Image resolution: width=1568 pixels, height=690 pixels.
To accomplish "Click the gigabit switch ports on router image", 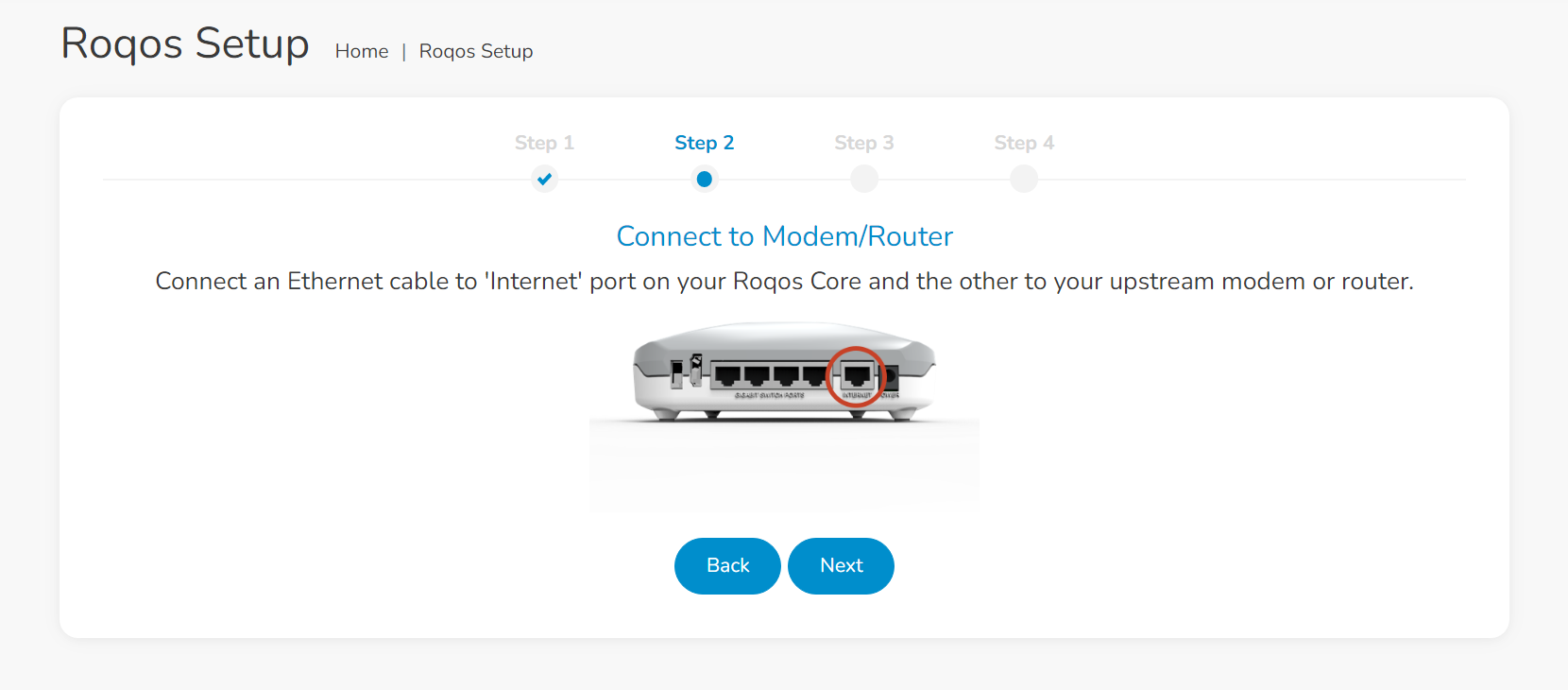I will point(769,375).
